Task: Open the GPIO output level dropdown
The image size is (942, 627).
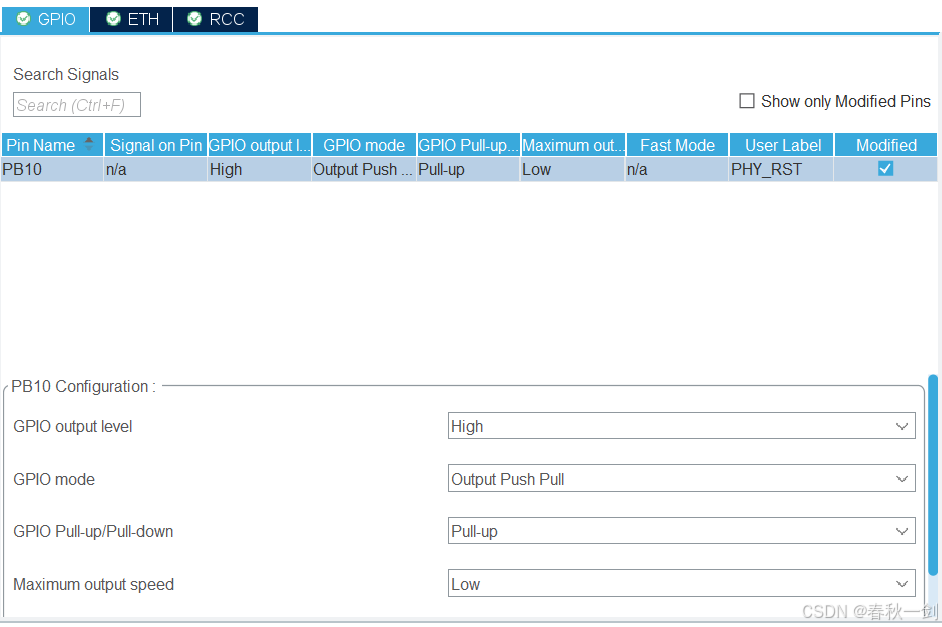Action: coord(682,426)
